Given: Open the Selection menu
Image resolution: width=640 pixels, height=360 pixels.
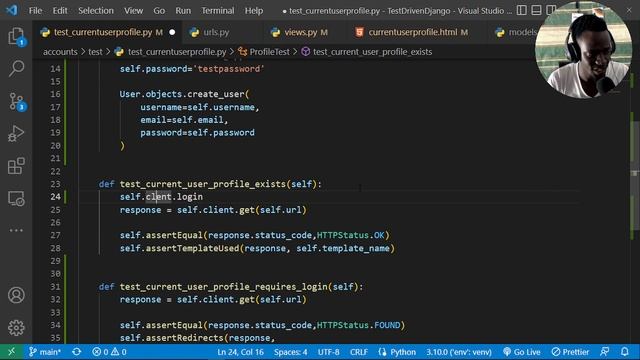Looking at the screenshot, I should point(96,11).
